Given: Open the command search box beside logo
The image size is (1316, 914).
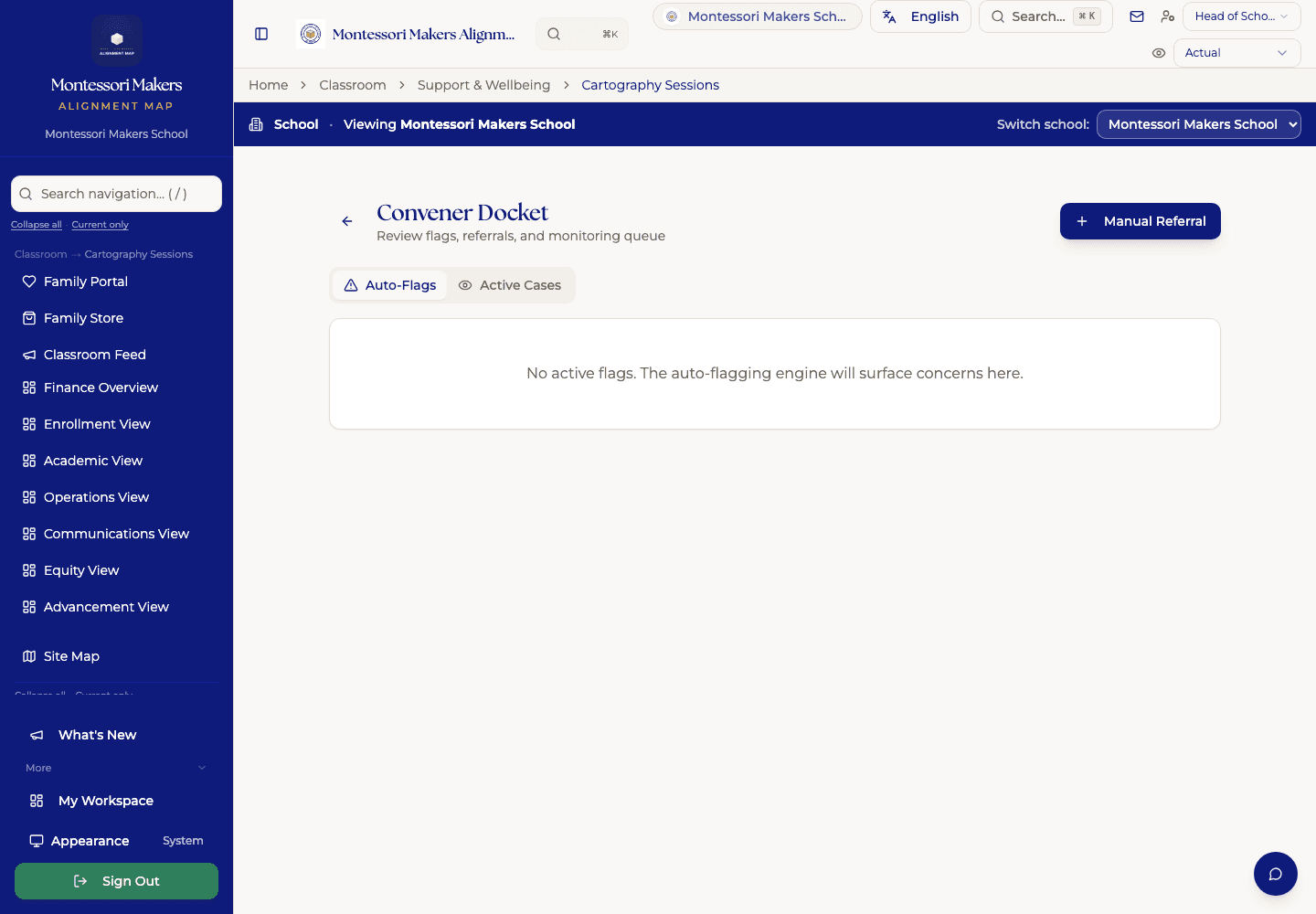Looking at the screenshot, I should tap(582, 34).
